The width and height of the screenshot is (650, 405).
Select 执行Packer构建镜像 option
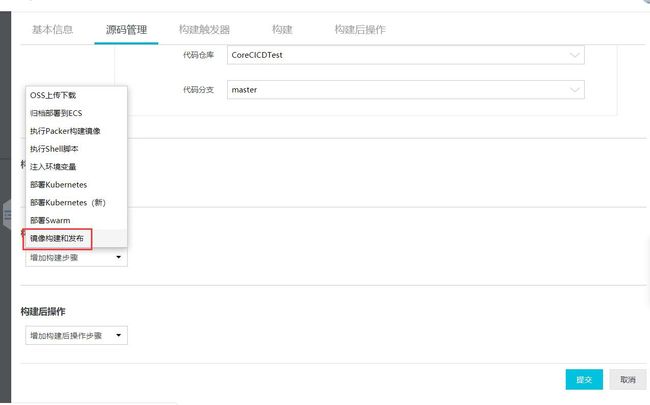(x=76, y=131)
